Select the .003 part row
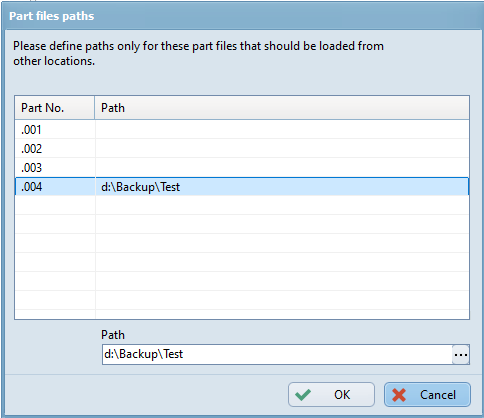Viewport: 484px width, 418px height. point(242,168)
